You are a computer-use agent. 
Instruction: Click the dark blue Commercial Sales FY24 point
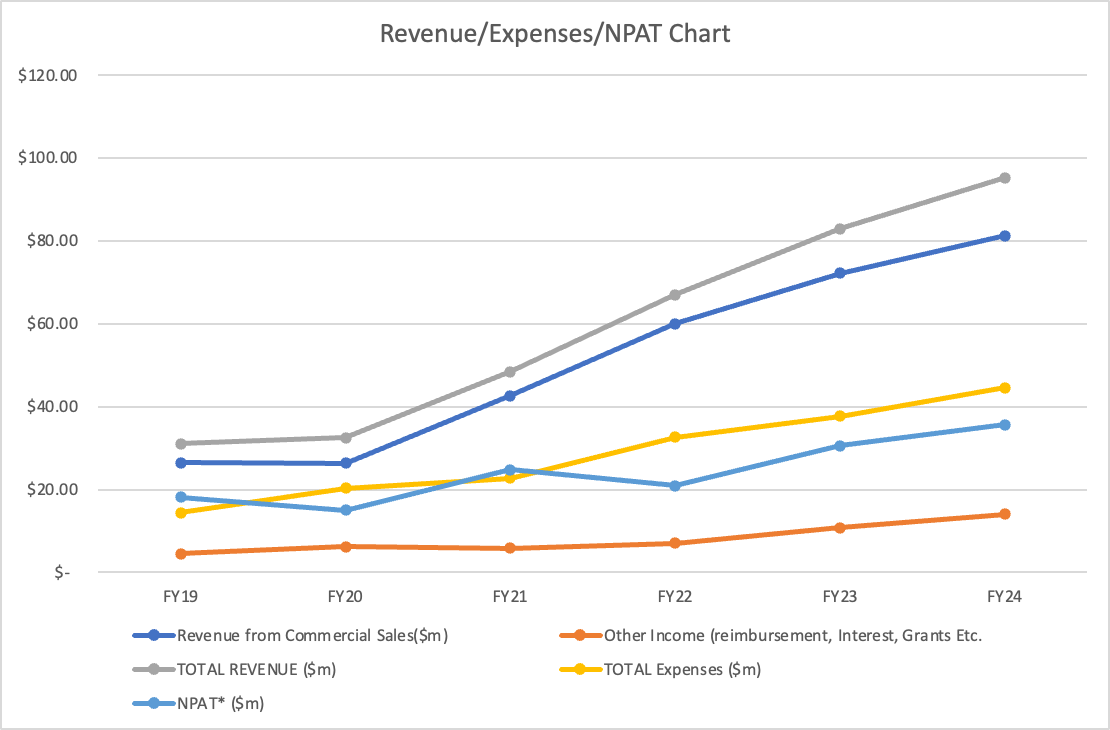(1004, 236)
